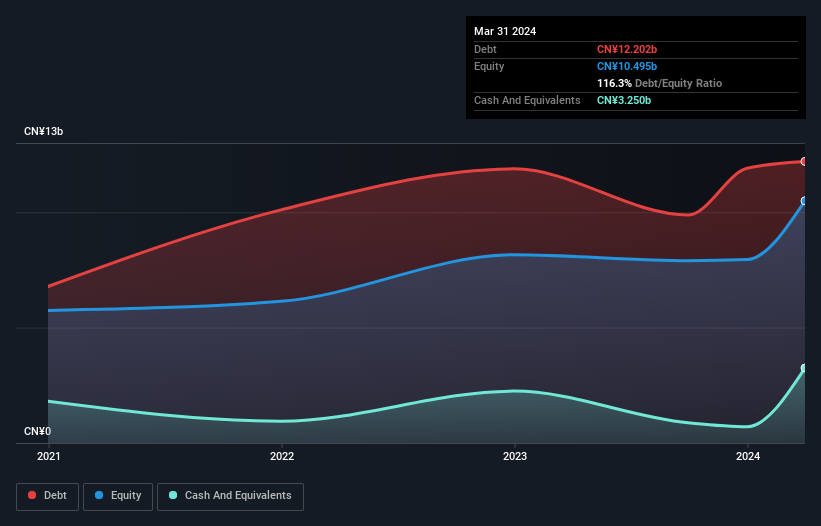Image resolution: width=821 pixels, height=526 pixels.
Task: Click the Debt label in tooltip
Action: point(485,49)
